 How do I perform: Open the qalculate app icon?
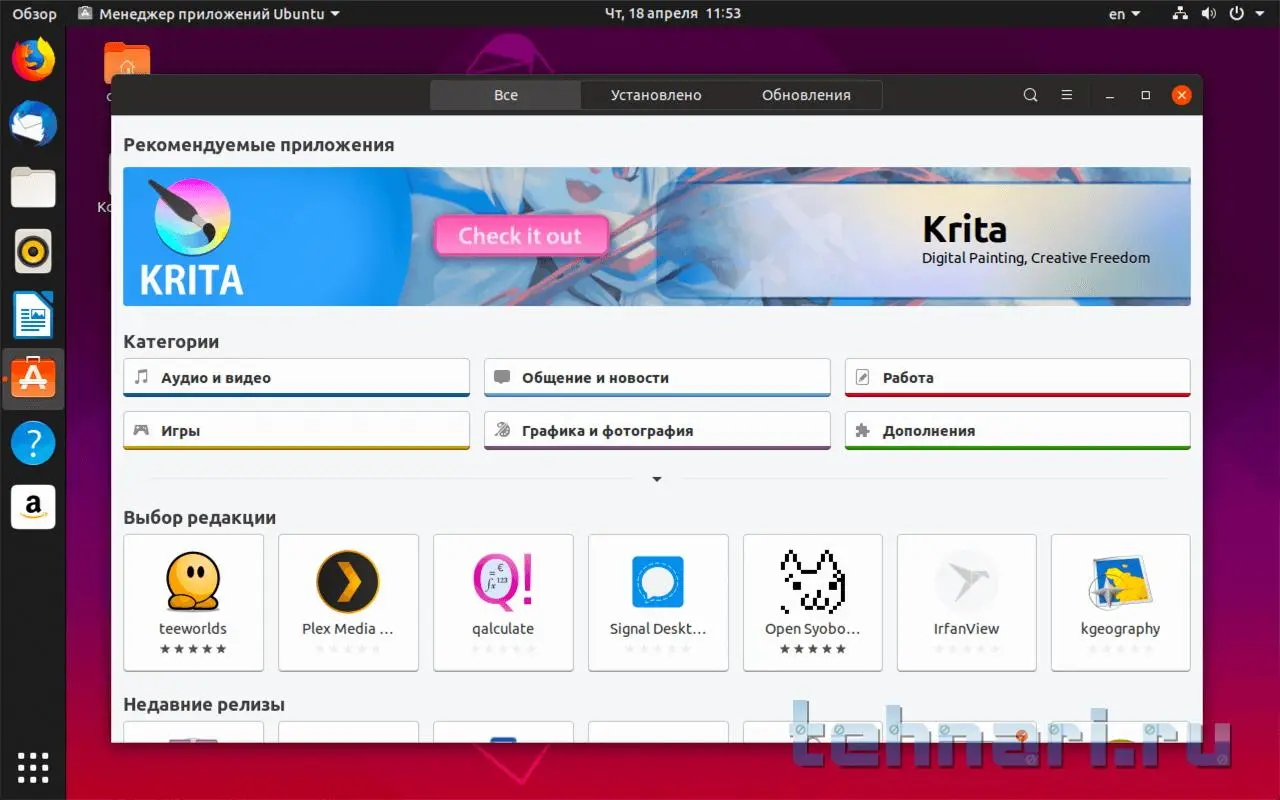click(503, 580)
